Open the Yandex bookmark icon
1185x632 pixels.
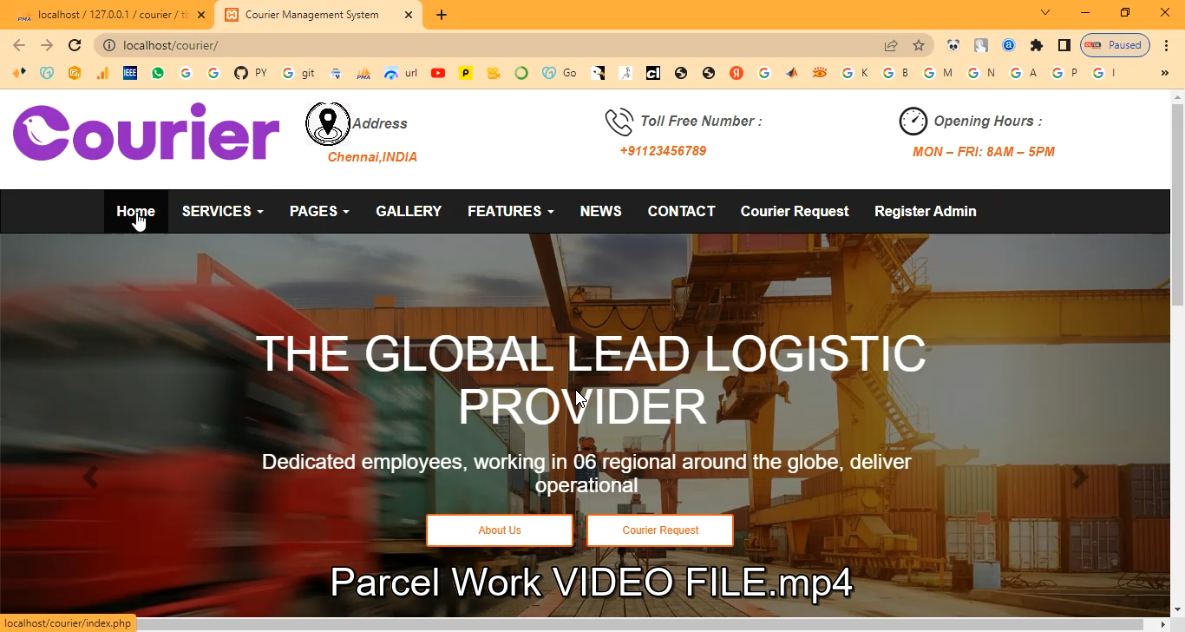[x=736, y=73]
